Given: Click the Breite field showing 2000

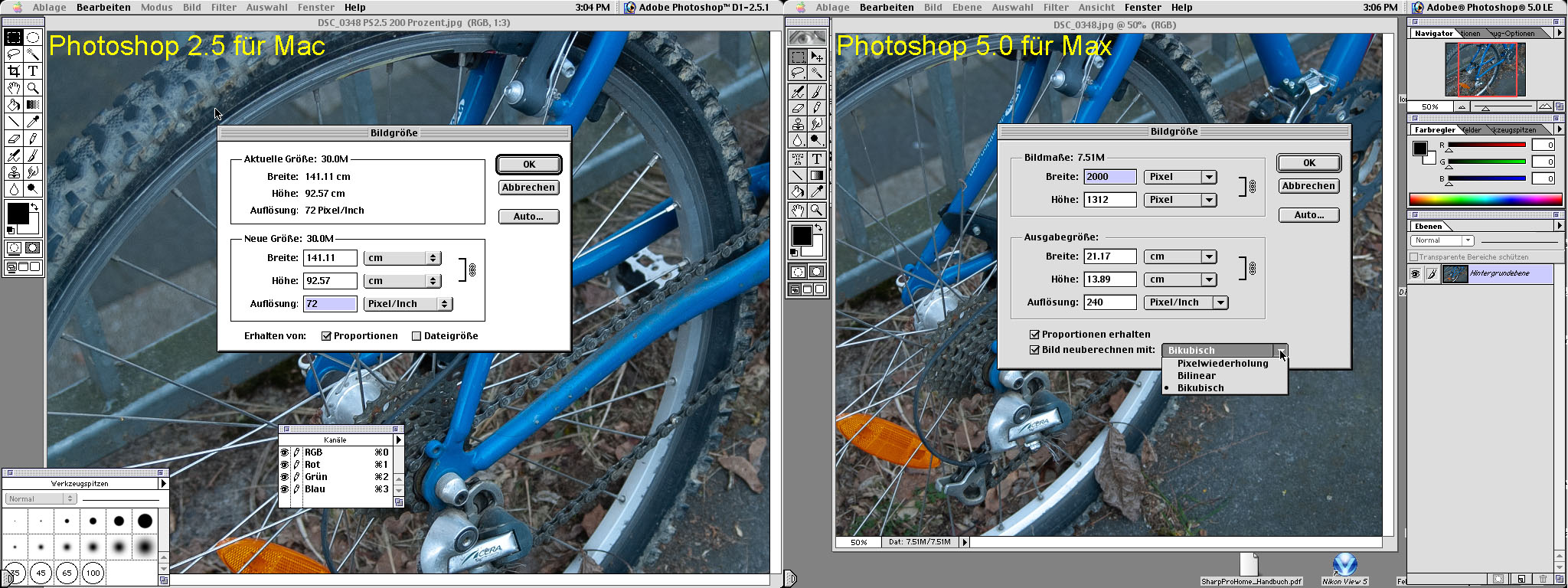Looking at the screenshot, I should tap(1110, 177).
